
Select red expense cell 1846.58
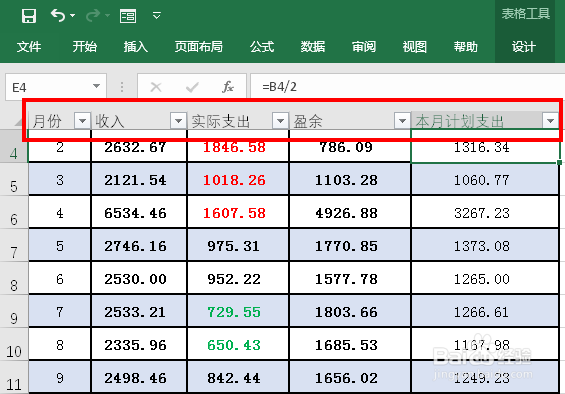click(238, 147)
